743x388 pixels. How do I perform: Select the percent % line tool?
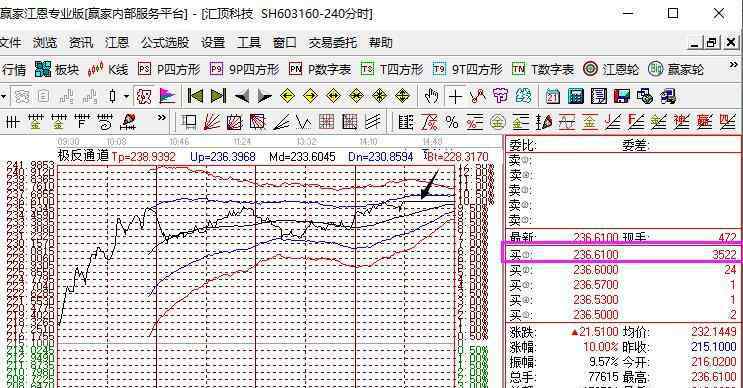452,123
